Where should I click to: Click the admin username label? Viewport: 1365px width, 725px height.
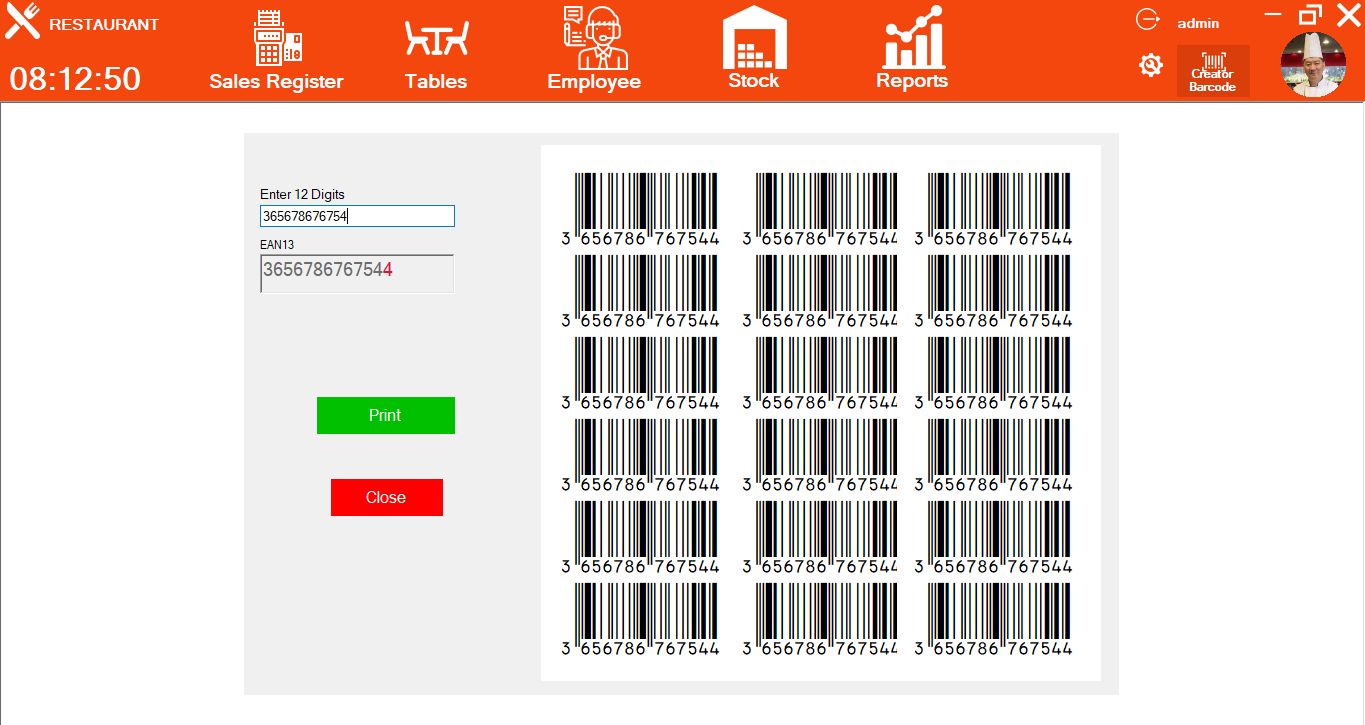coord(1198,23)
